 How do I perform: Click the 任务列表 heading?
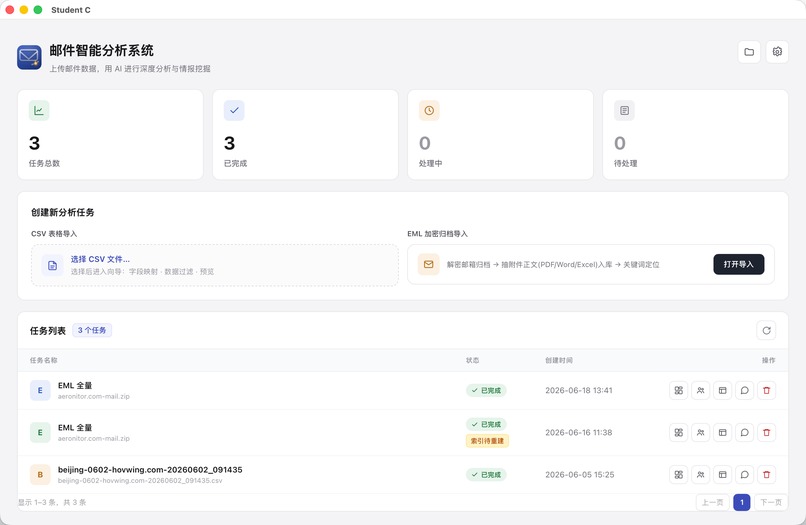[48, 331]
